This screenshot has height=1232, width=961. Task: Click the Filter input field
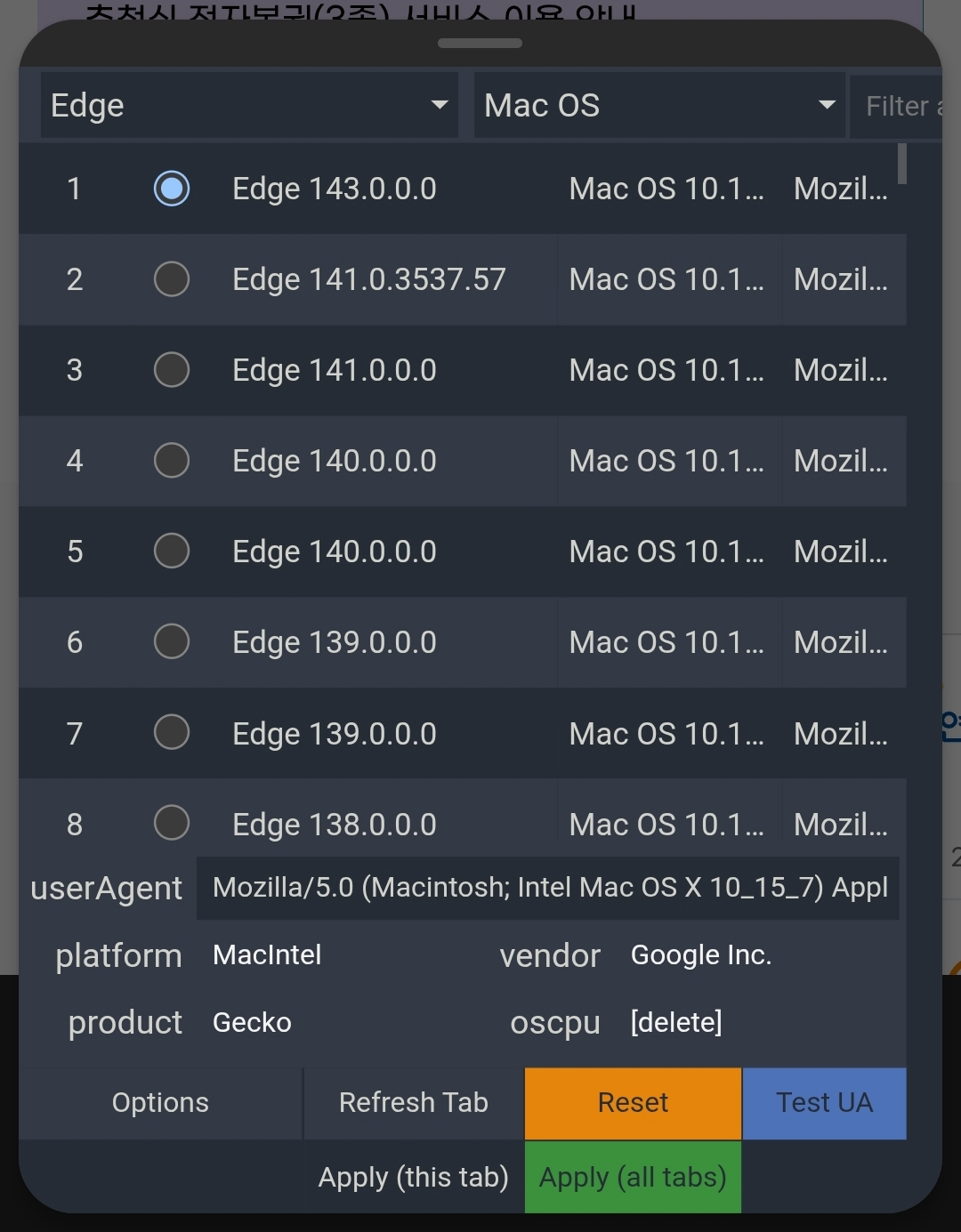(899, 107)
